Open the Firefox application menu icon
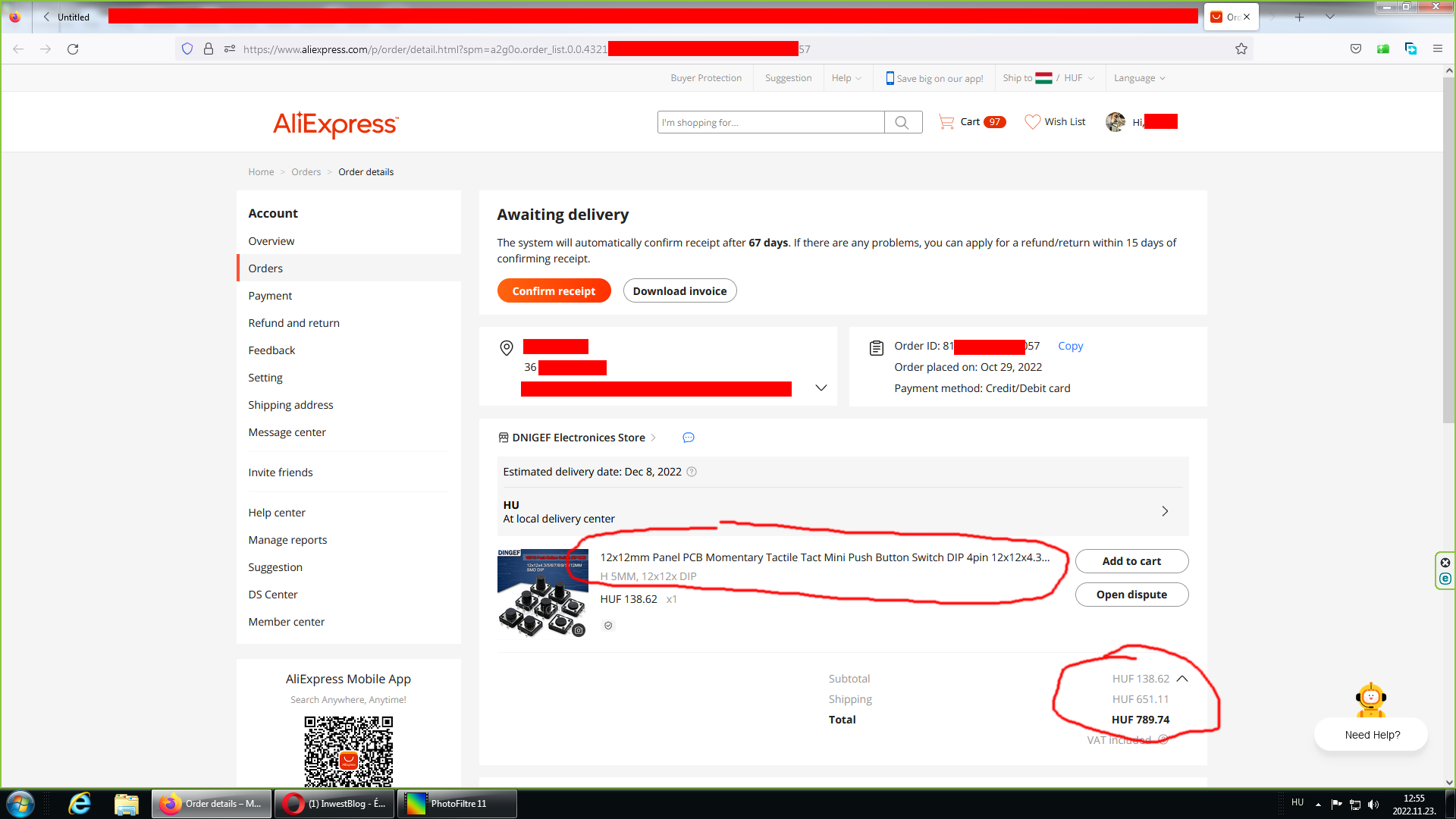The width and height of the screenshot is (1456, 819). tap(1437, 49)
